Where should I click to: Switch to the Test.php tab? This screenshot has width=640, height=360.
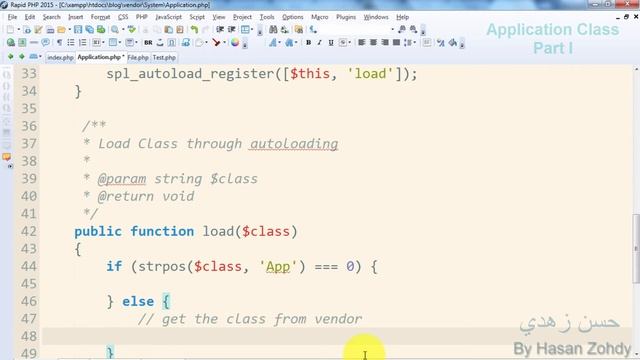[x=164, y=58]
